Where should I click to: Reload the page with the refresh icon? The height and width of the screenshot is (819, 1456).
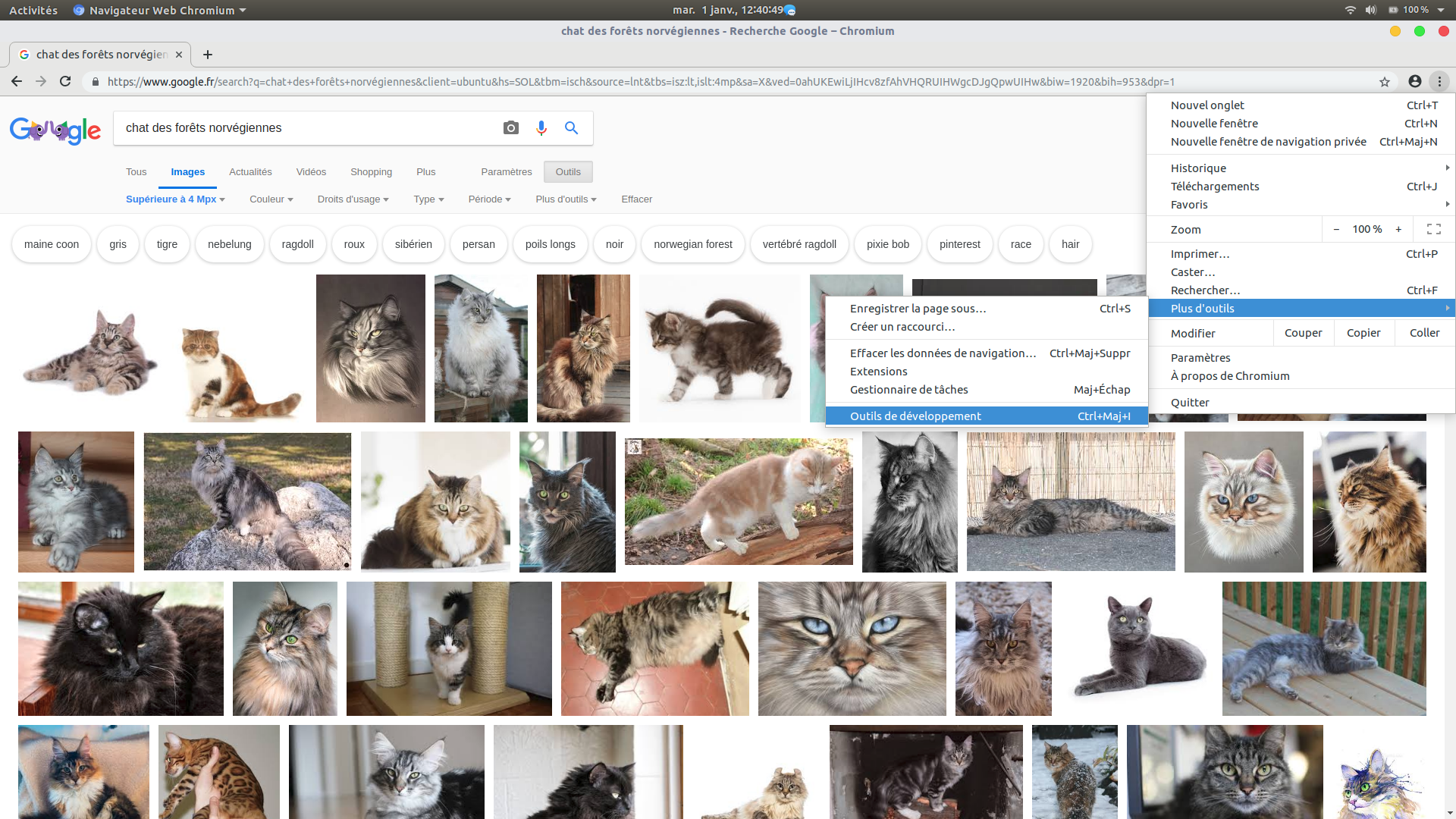click(x=65, y=81)
